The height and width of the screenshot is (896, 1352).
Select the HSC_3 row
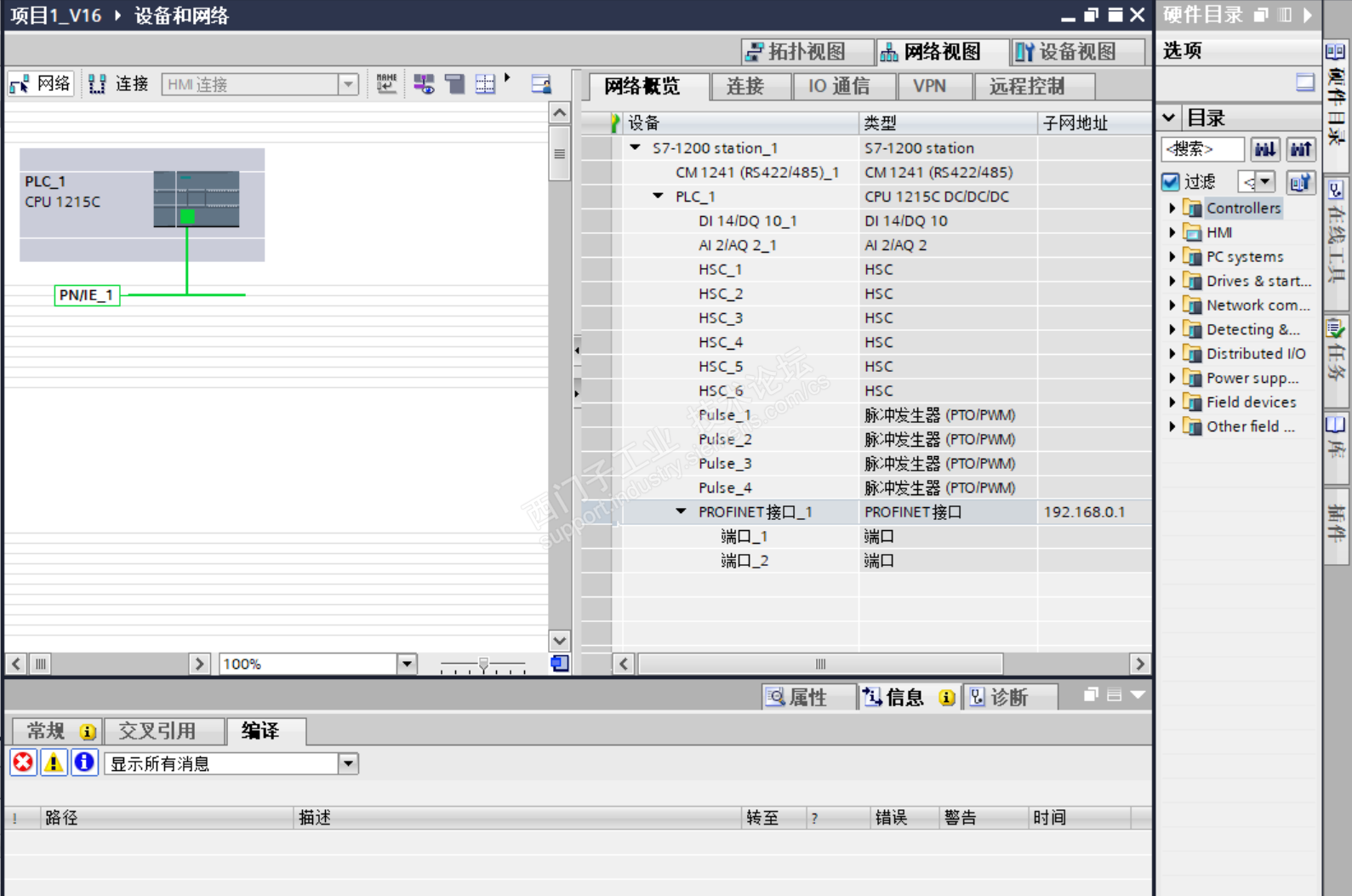[x=866, y=317]
